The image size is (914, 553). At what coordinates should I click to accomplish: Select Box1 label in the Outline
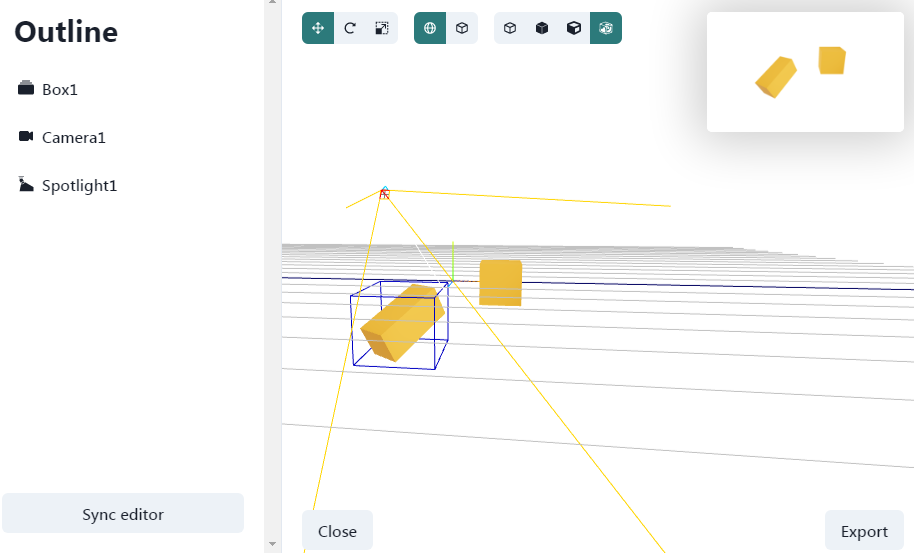tap(59, 89)
